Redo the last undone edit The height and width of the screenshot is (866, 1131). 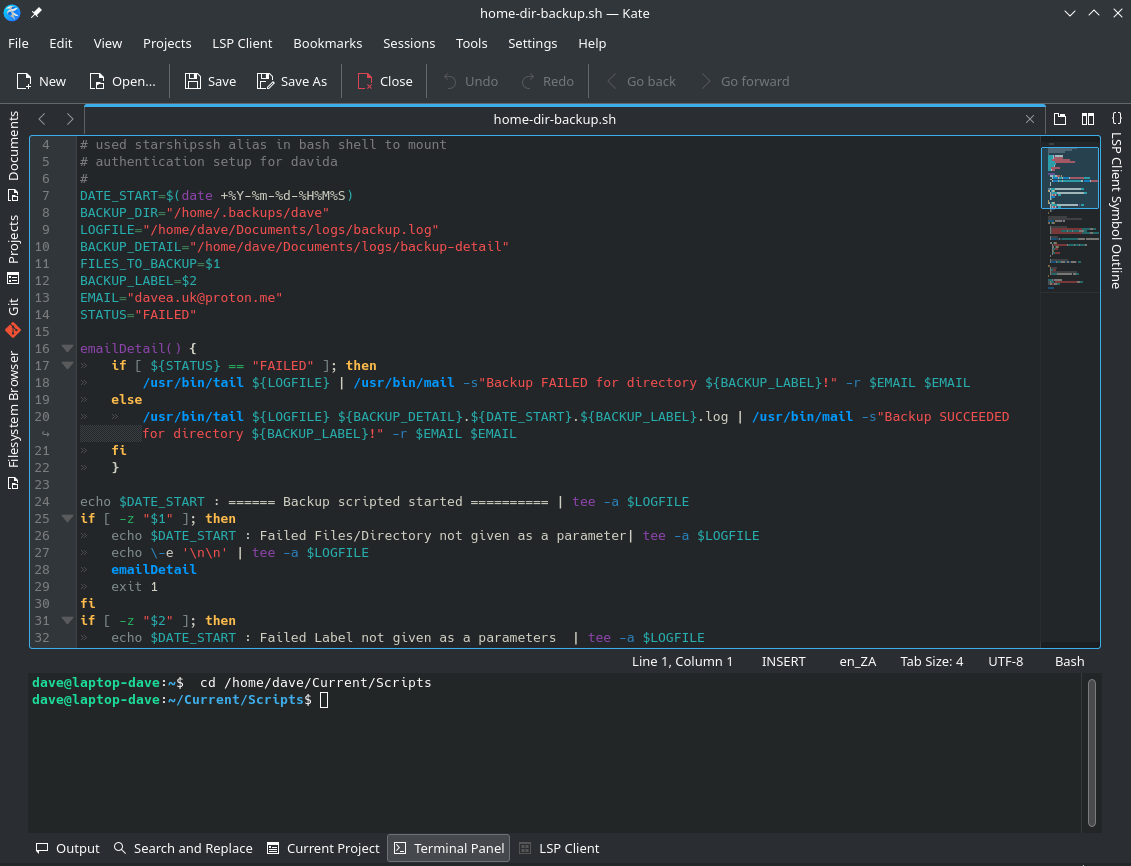click(547, 81)
